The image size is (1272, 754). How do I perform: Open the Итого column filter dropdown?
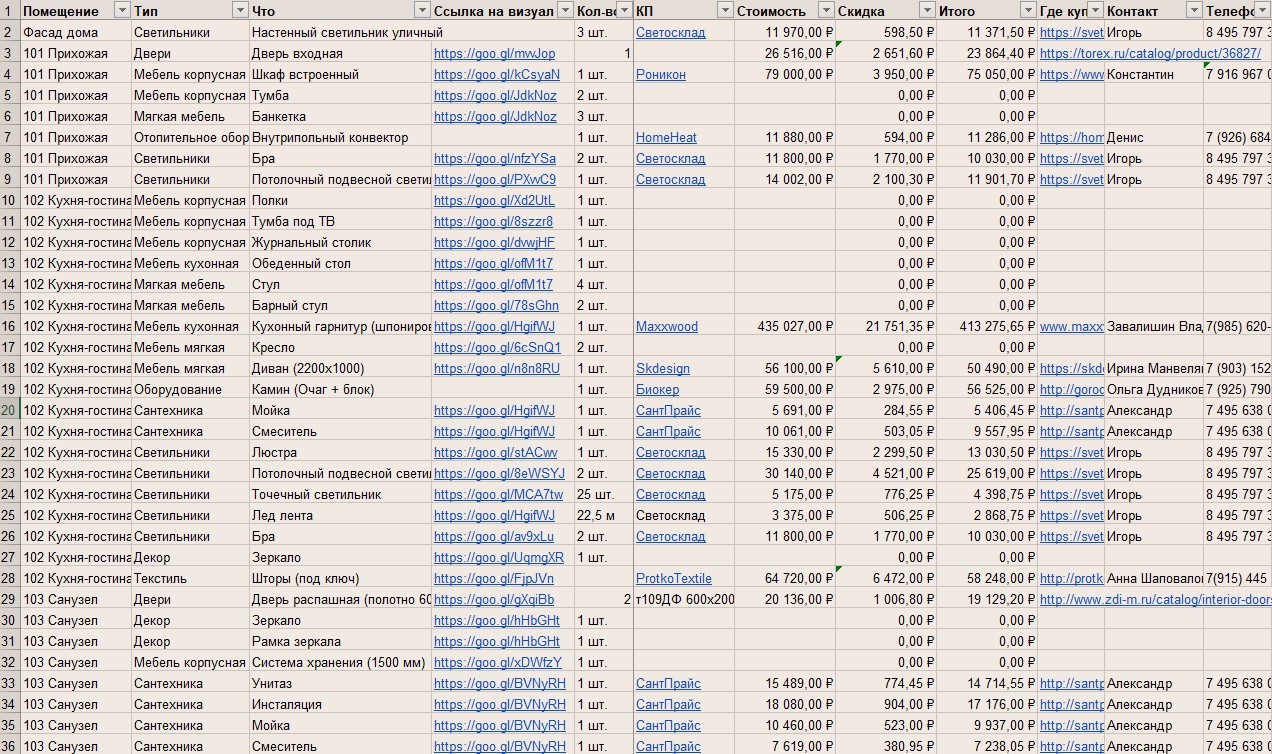[x=1028, y=10]
